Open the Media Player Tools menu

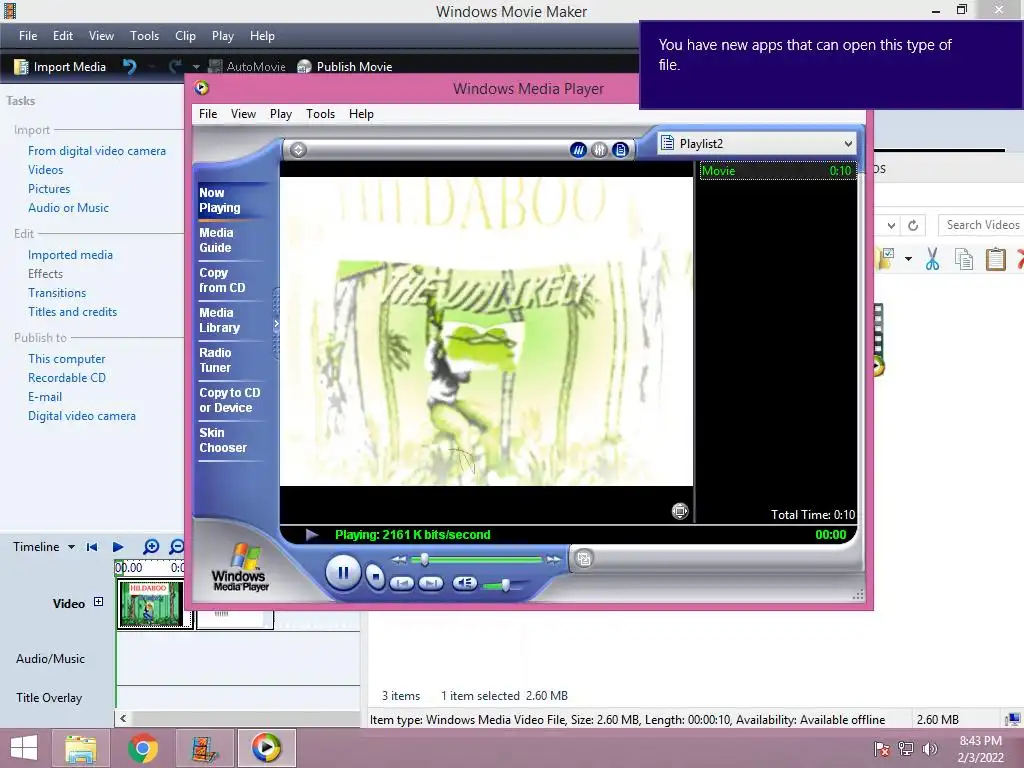tap(321, 114)
